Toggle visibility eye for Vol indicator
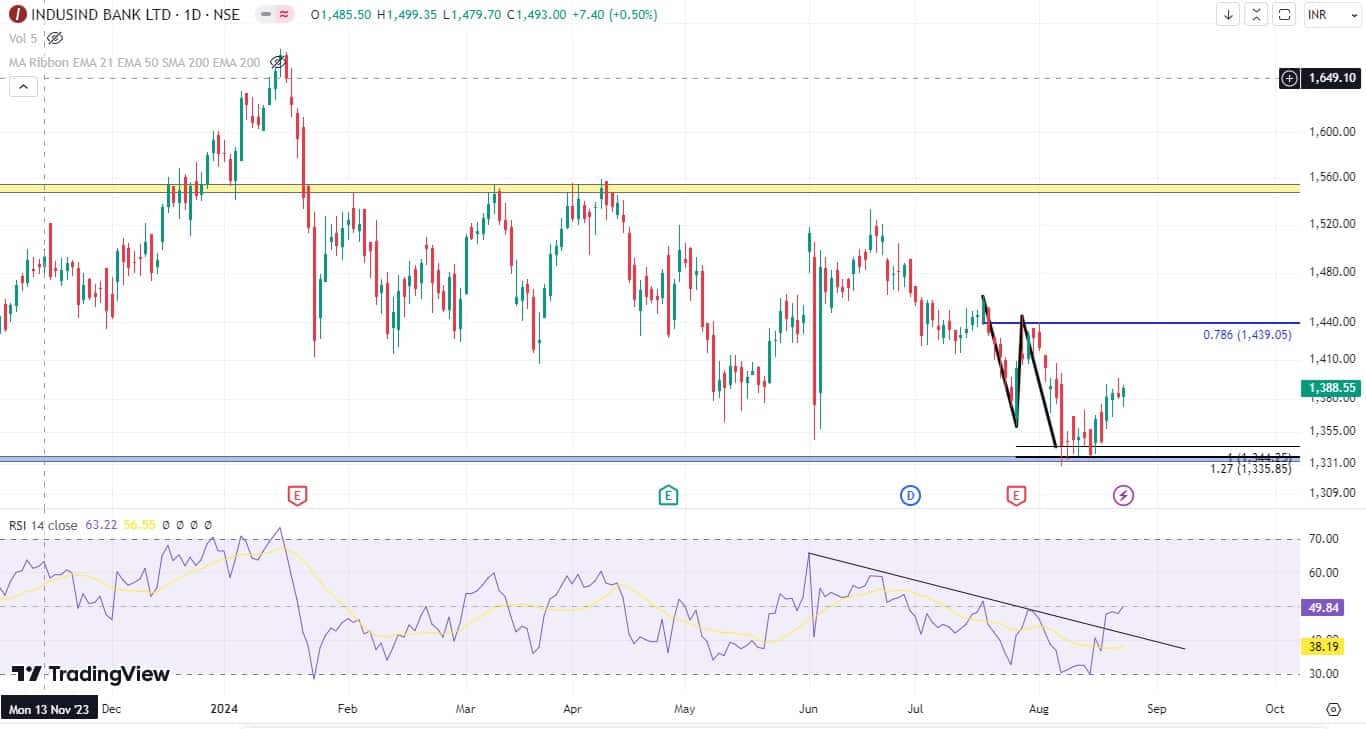Viewport: 1366px width, 729px height. point(55,38)
